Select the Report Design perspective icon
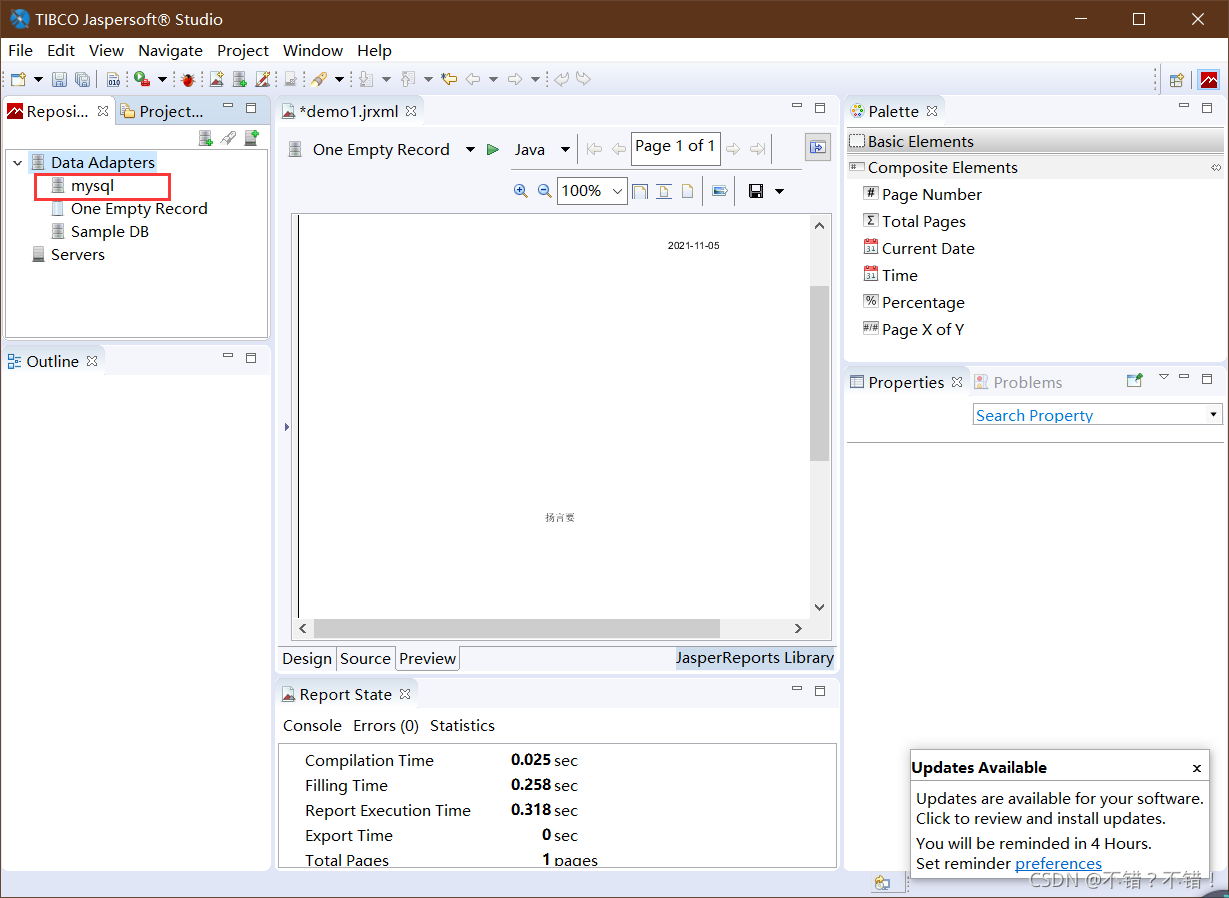The width and height of the screenshot is (1229, 898). tap(1209, 80)
